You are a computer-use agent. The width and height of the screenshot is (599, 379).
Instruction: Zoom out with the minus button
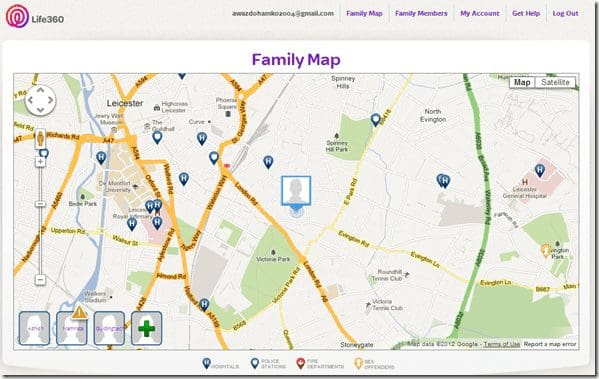[40, 280]
